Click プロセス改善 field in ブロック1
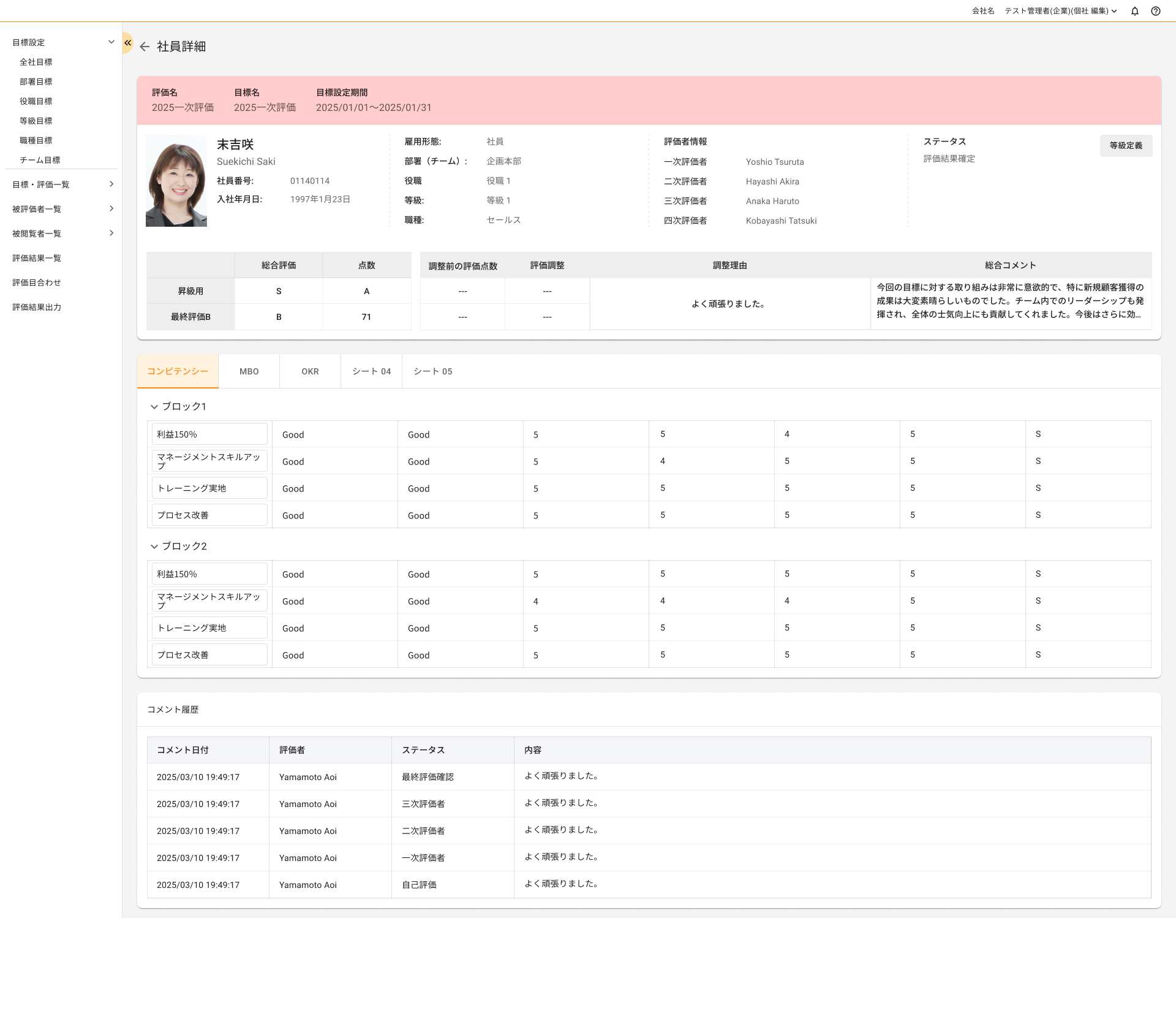The width and height of the screenshot is (1176, 1016). pyautogui.click(x=209, y=515)
